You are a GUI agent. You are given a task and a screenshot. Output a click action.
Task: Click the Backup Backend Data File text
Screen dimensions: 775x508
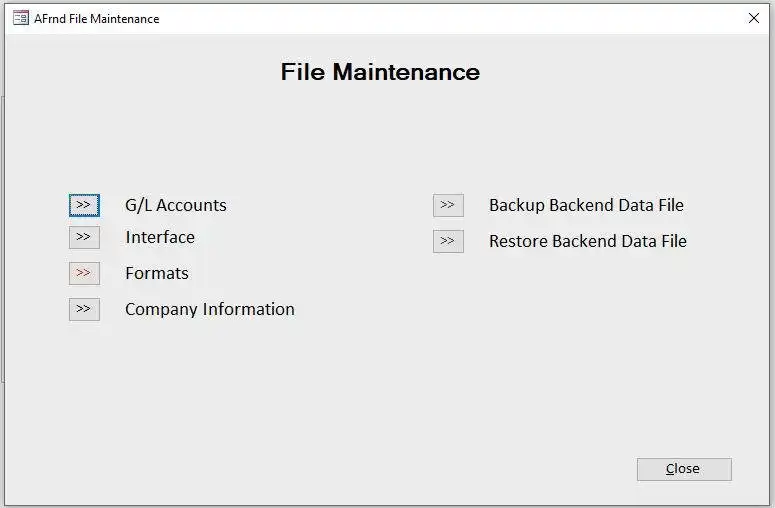(586, 205)
